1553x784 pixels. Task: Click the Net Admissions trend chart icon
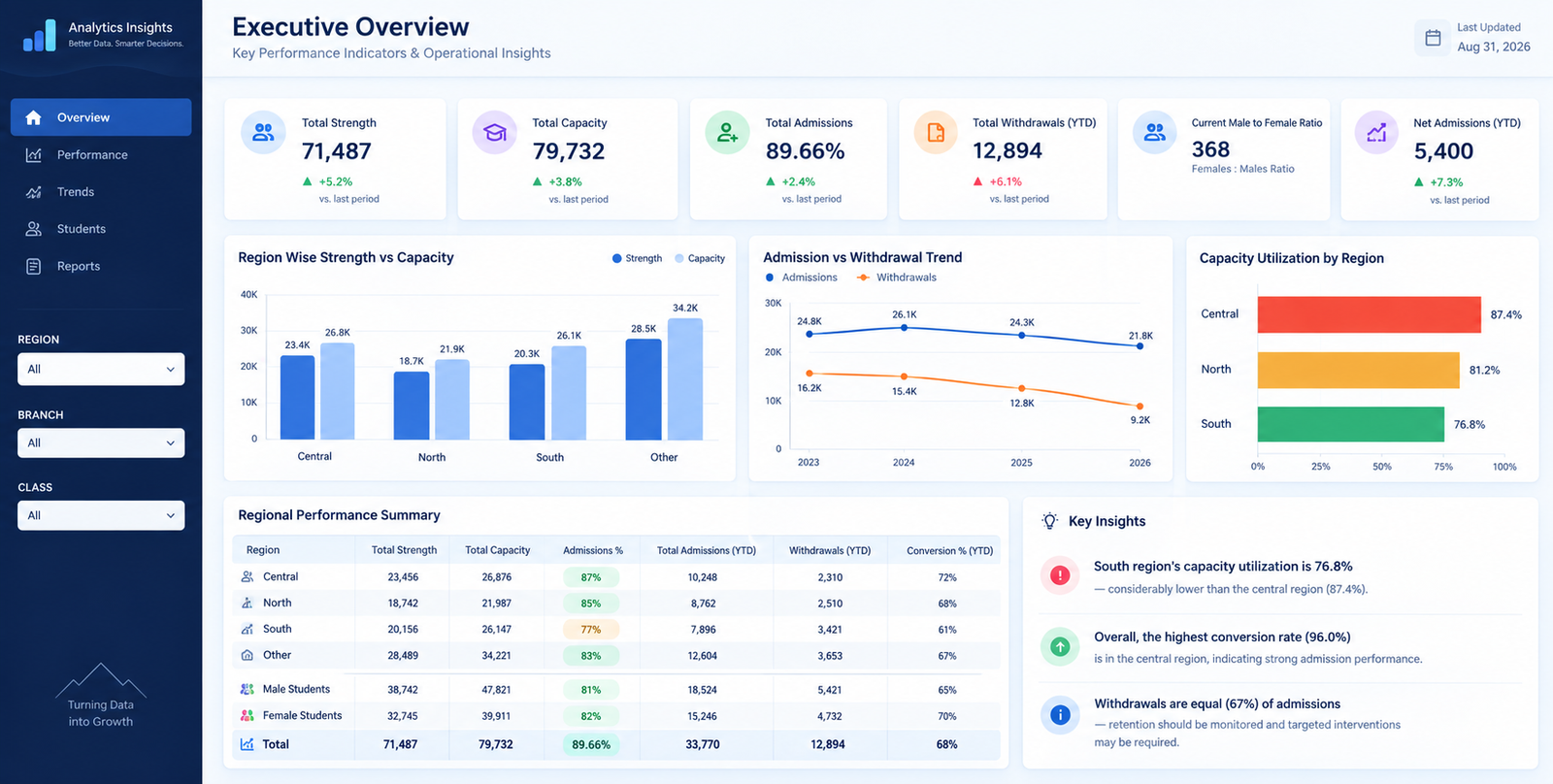[1376, 133]
